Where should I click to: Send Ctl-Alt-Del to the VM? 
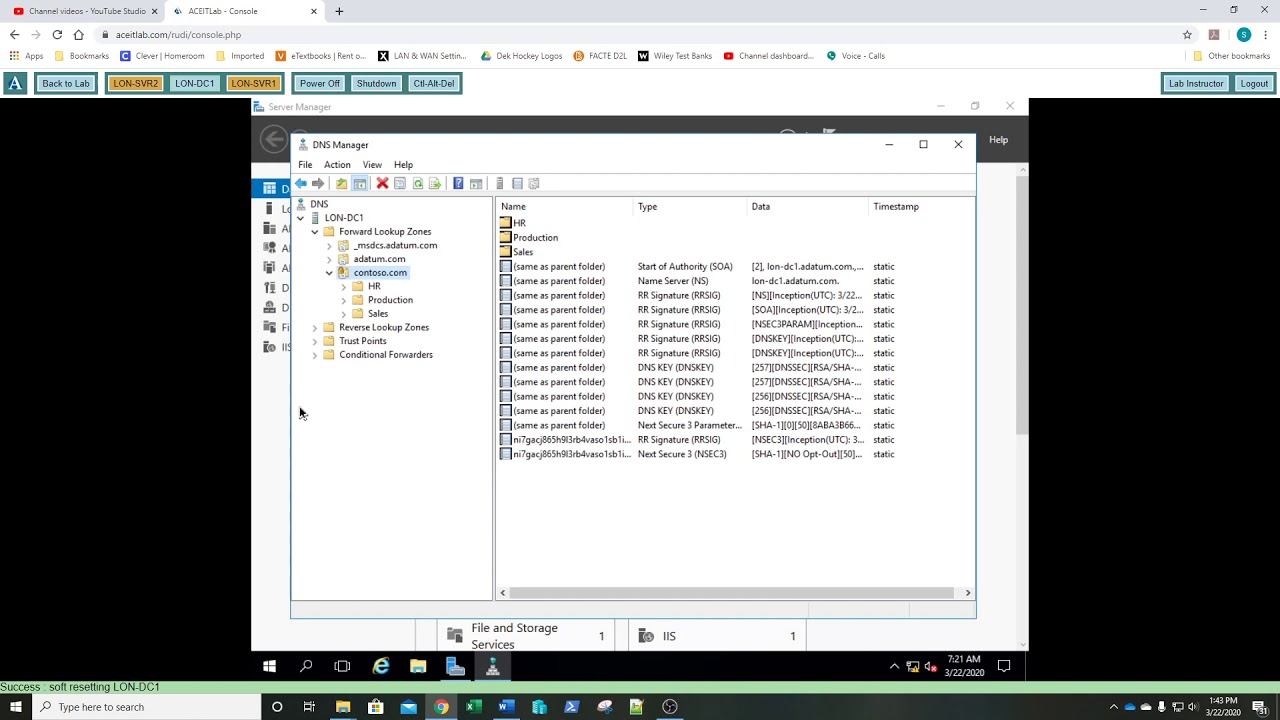click(434, 84)
